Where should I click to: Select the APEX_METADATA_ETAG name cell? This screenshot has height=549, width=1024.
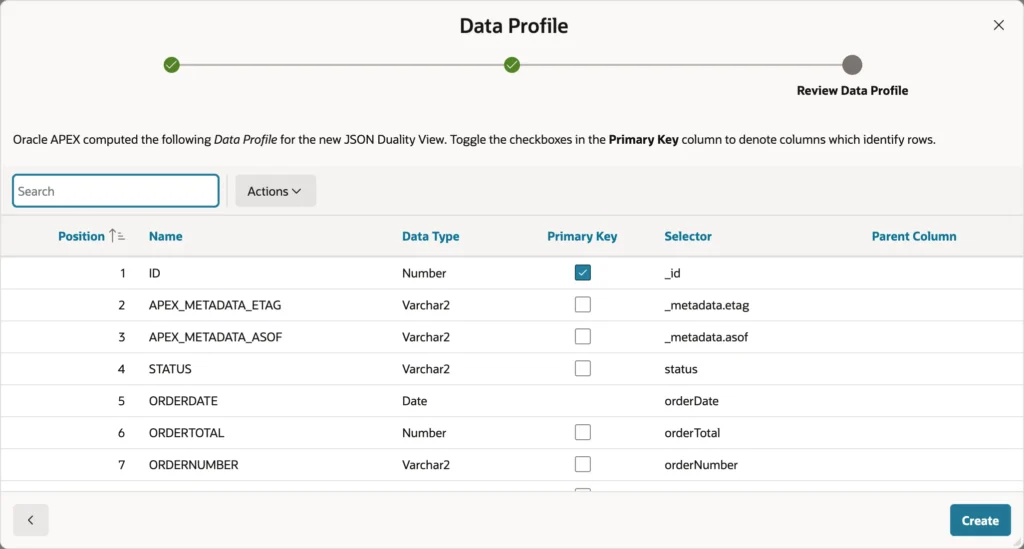215,305
